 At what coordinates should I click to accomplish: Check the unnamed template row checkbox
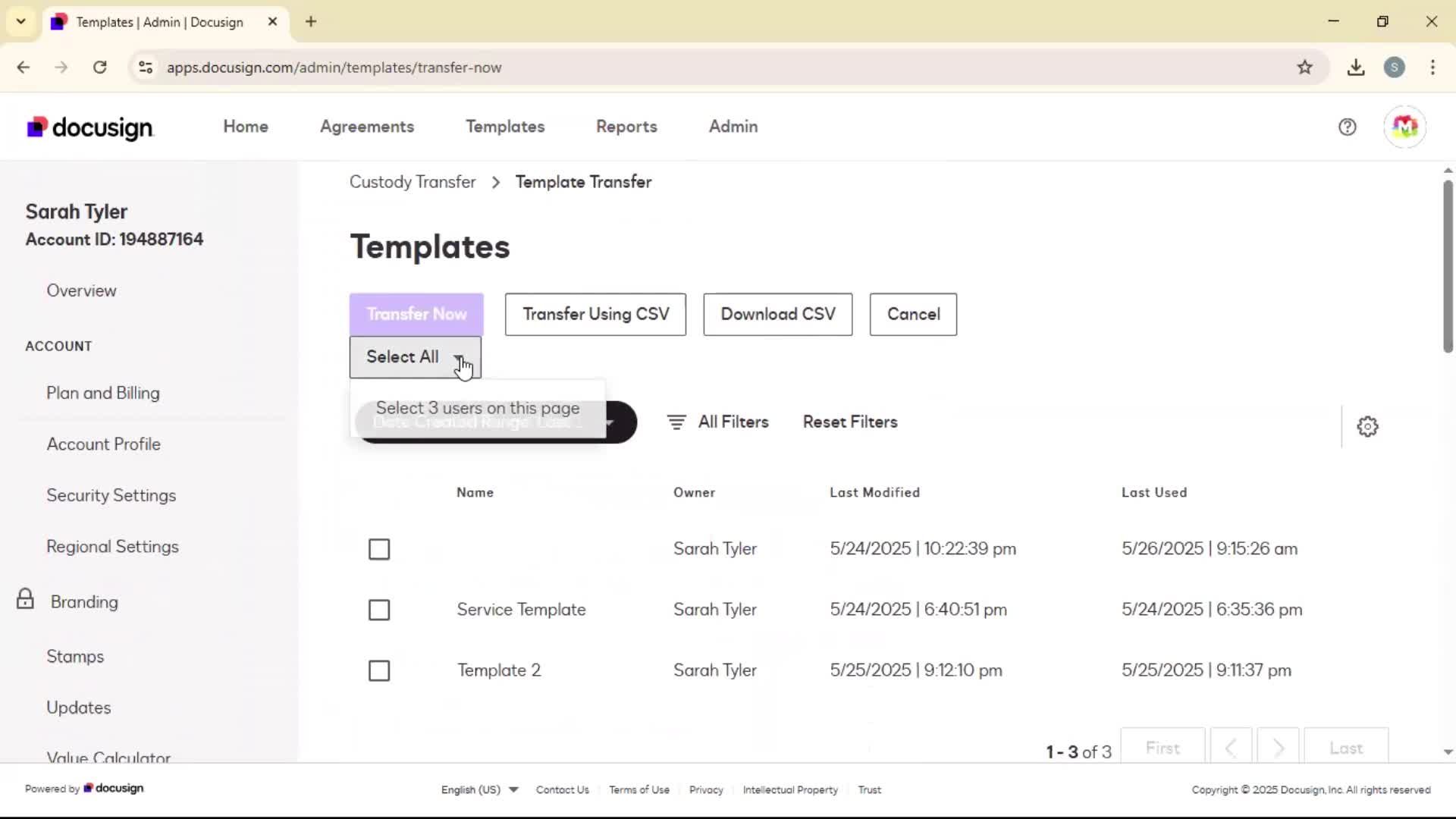[379, 549]
